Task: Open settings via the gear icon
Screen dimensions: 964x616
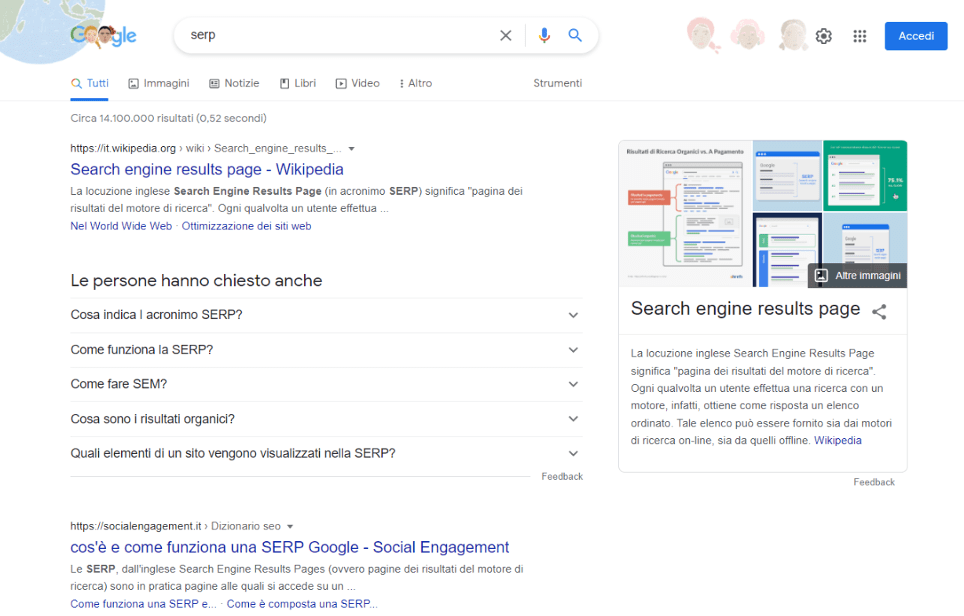Action: click(824, 36)
